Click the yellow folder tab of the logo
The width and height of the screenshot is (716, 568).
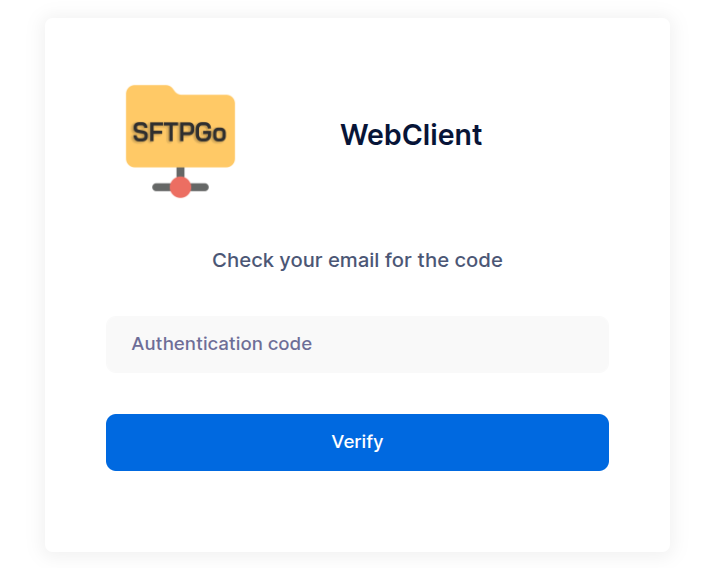[x=149, y=91]
